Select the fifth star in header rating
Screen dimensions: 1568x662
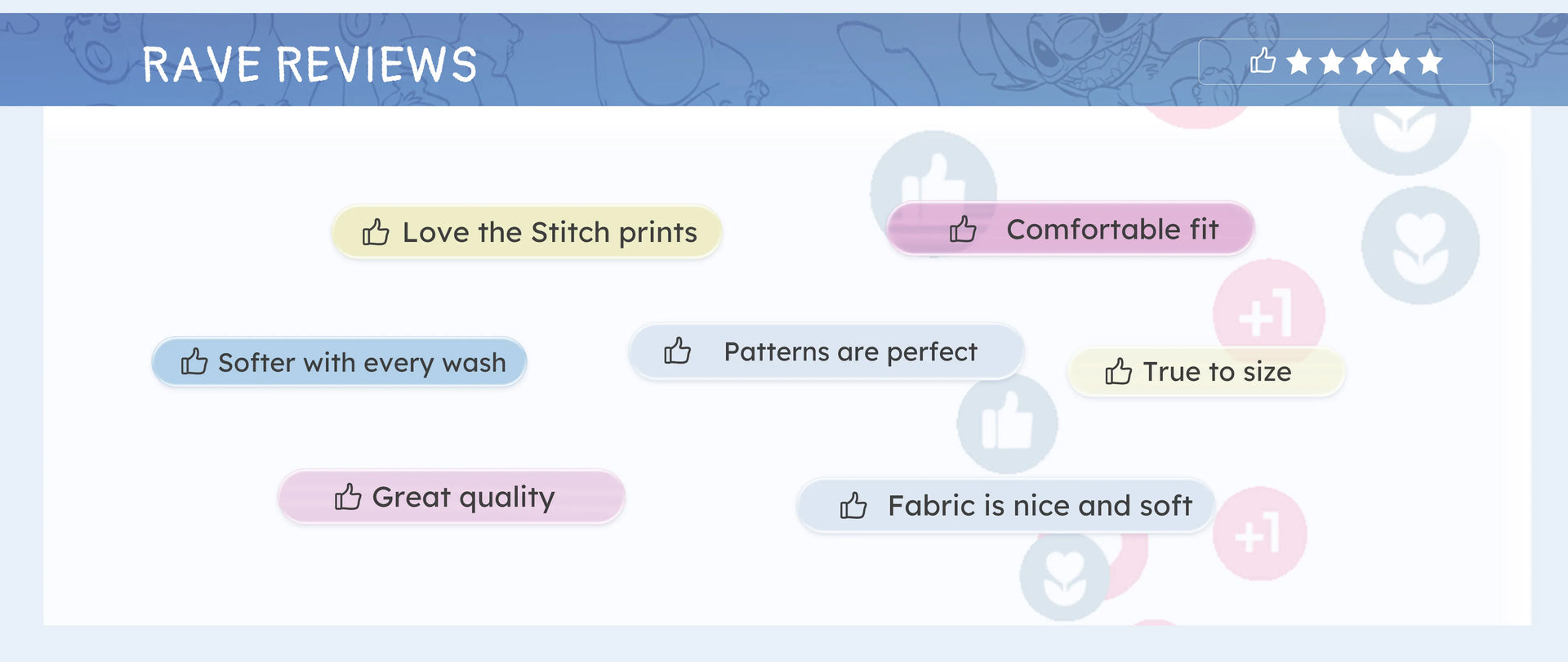[x=1430, y=62]
